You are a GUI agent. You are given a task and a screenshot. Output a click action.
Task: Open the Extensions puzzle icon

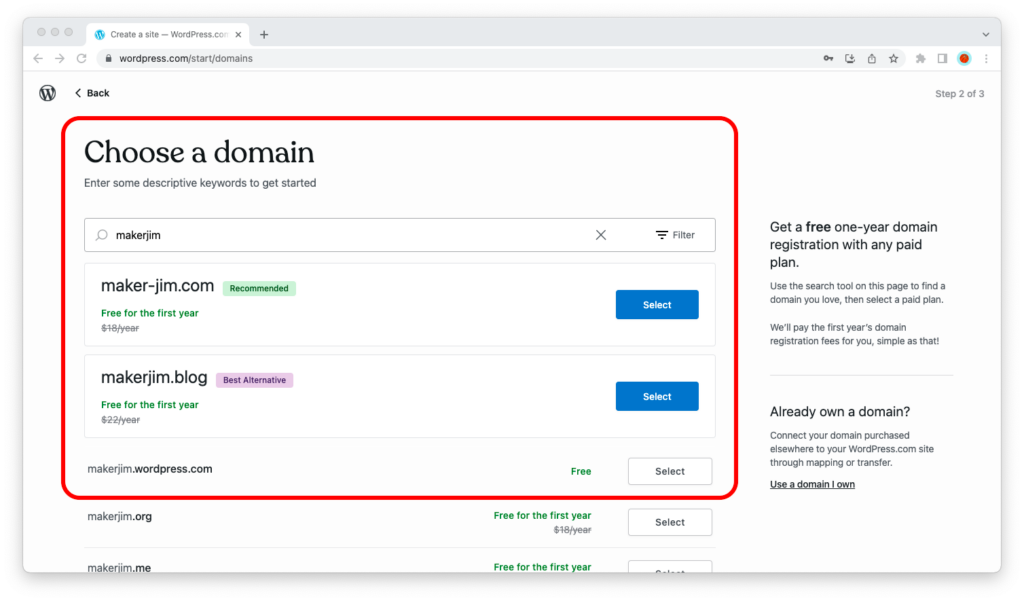(x=921, y=59)
